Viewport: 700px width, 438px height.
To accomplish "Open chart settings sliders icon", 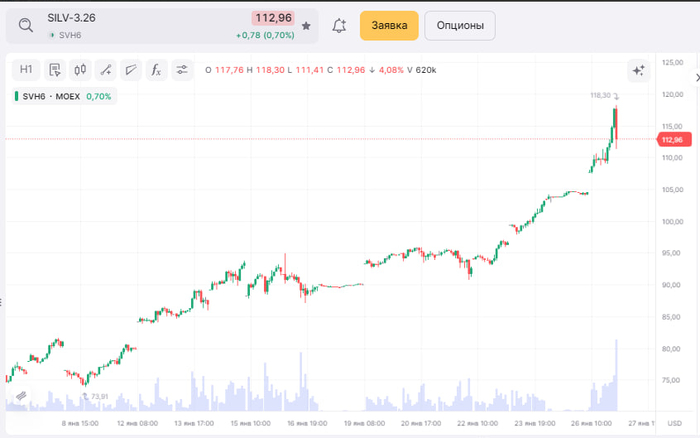I will (x=182, y=70).
